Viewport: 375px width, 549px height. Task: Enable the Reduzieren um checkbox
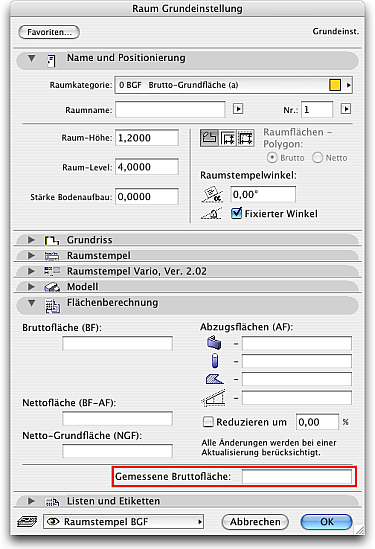[208, 422]
